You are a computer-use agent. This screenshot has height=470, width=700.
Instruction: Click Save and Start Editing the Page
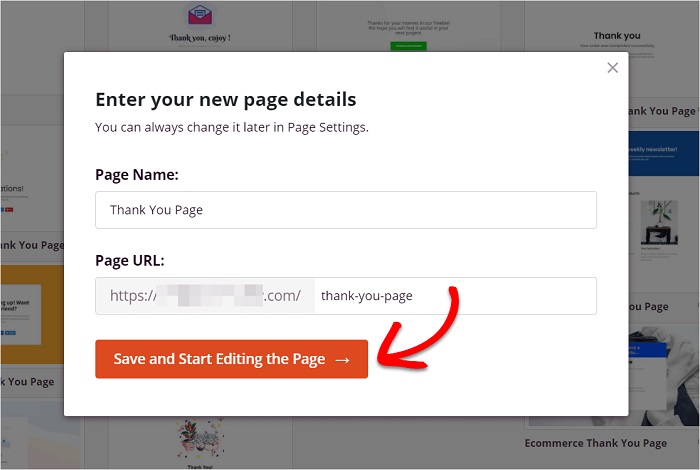click(231, 359)
